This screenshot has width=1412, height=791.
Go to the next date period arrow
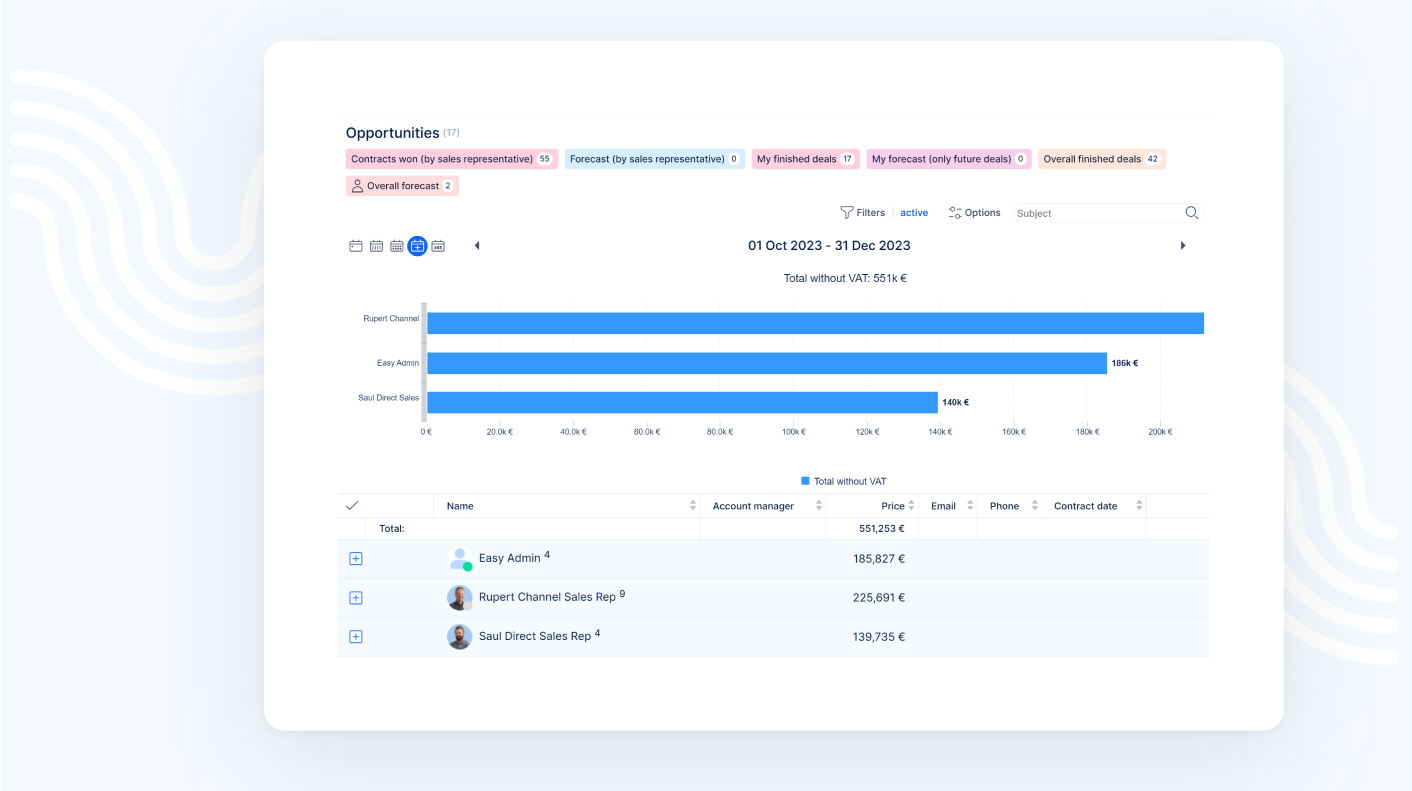click(x=1183, y=246)
